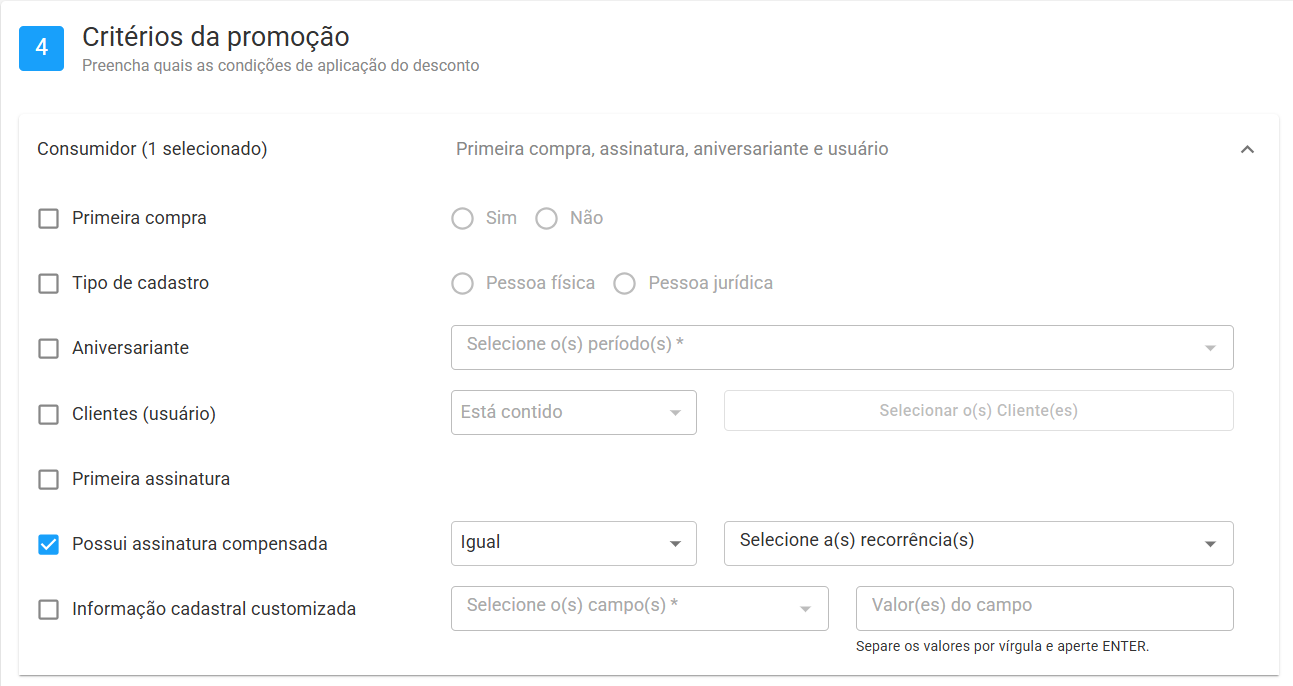
Task: Collapse the Consumidor panel chevron
Action: [x=1247, y=150]
